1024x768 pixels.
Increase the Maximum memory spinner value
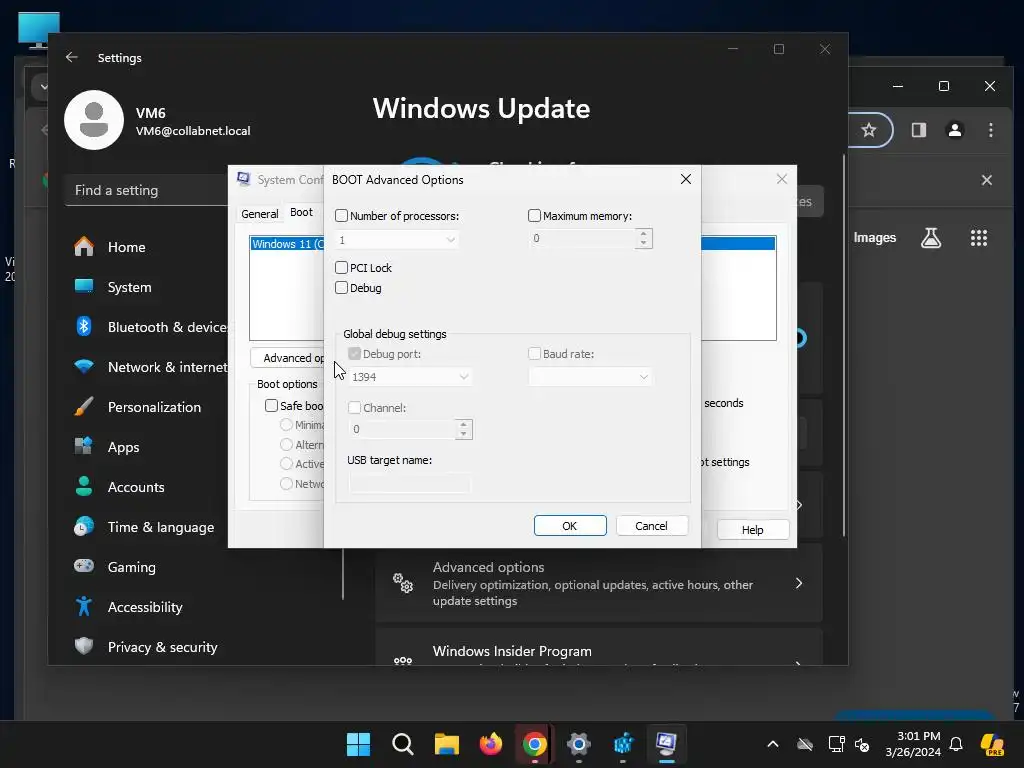point(643,233)
